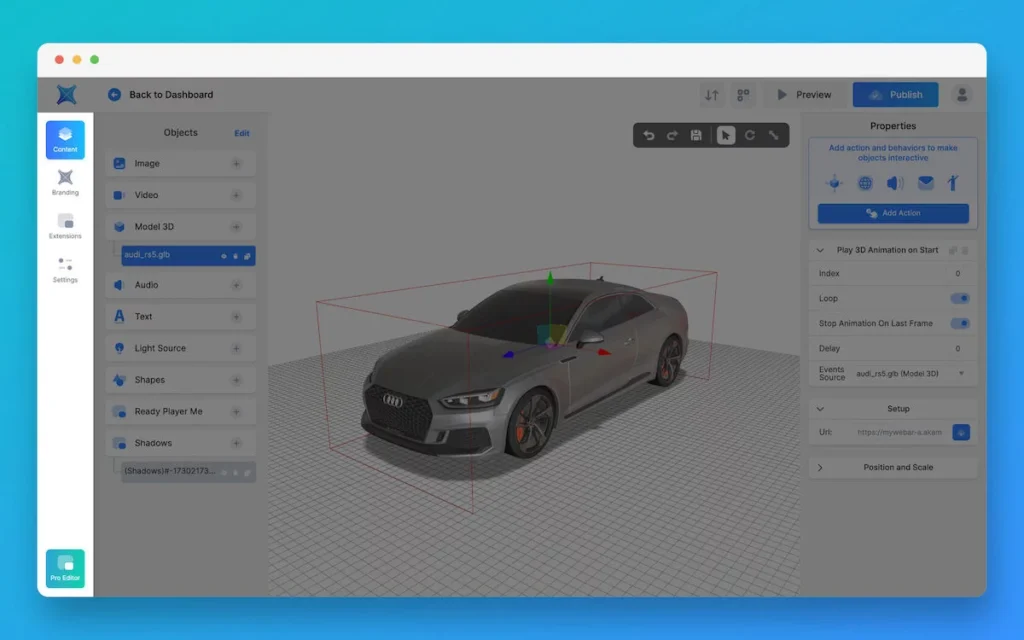Viewport: 1024px width, 640px height.
Task: Click the blue Add Action button
Action: 893,213
